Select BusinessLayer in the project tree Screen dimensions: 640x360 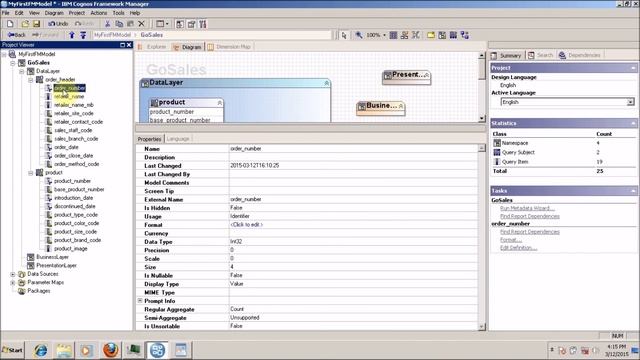point(52,257)
